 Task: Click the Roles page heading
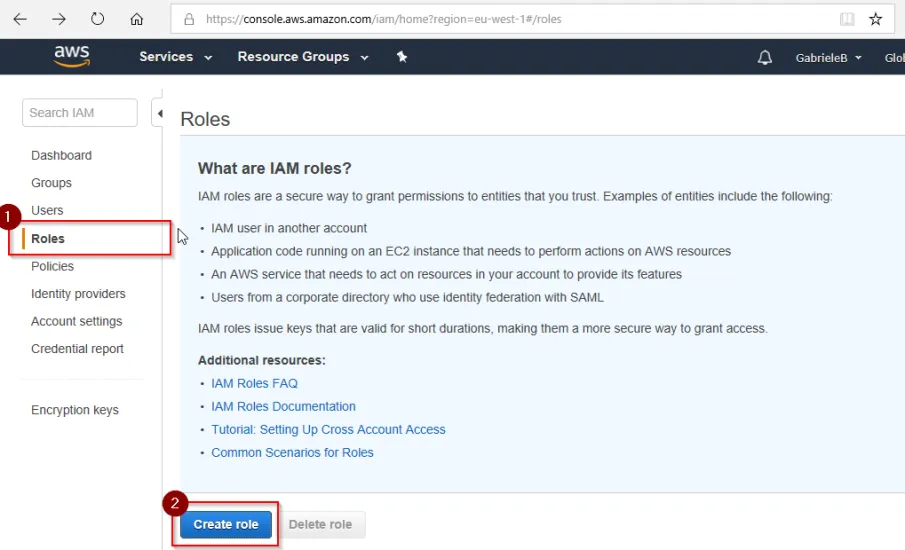pyautogui.click(x=205, y=119)
